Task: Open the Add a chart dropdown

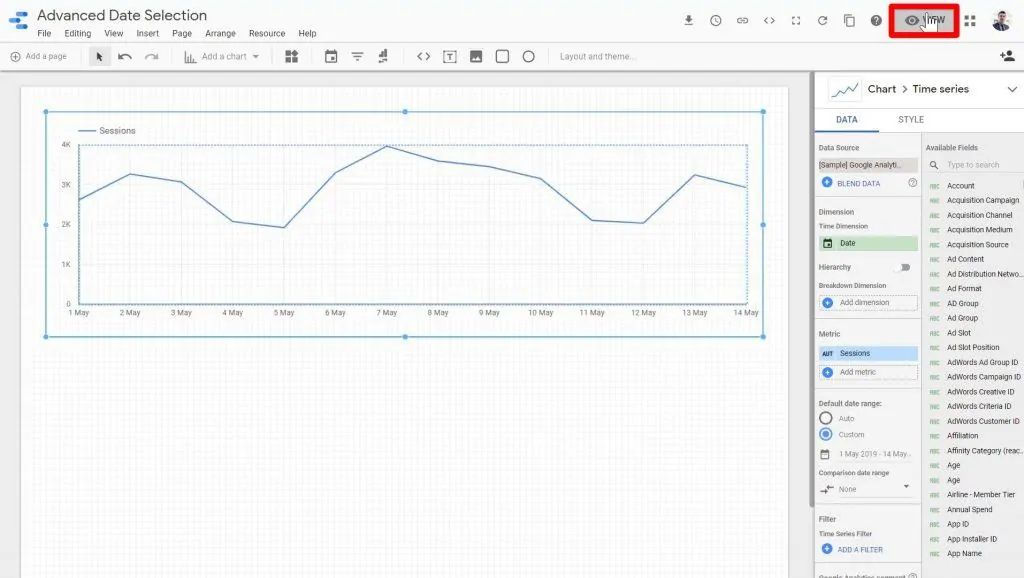Action: (x=222, y=57)
